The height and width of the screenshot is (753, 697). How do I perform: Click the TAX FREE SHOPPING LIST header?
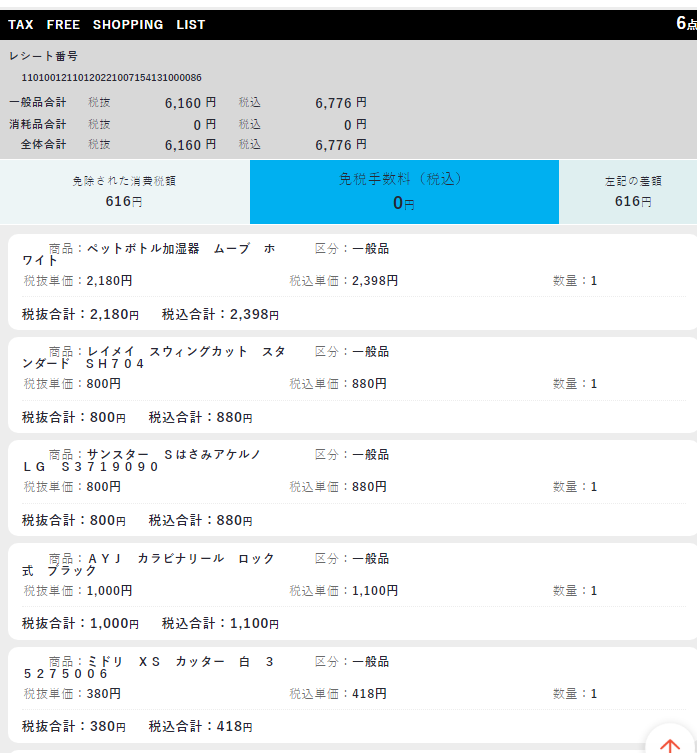[x=107, y=24]
